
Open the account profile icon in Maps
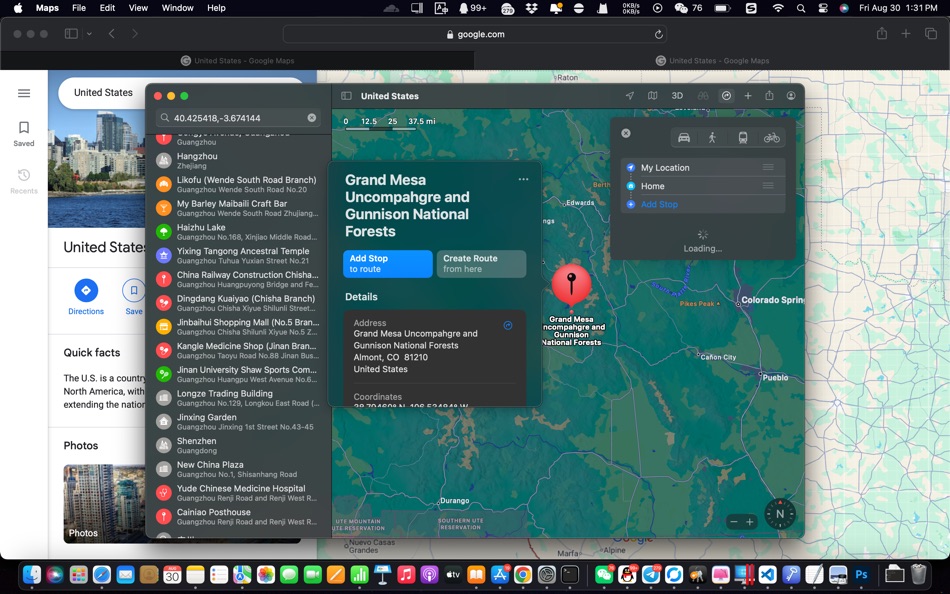791,96
